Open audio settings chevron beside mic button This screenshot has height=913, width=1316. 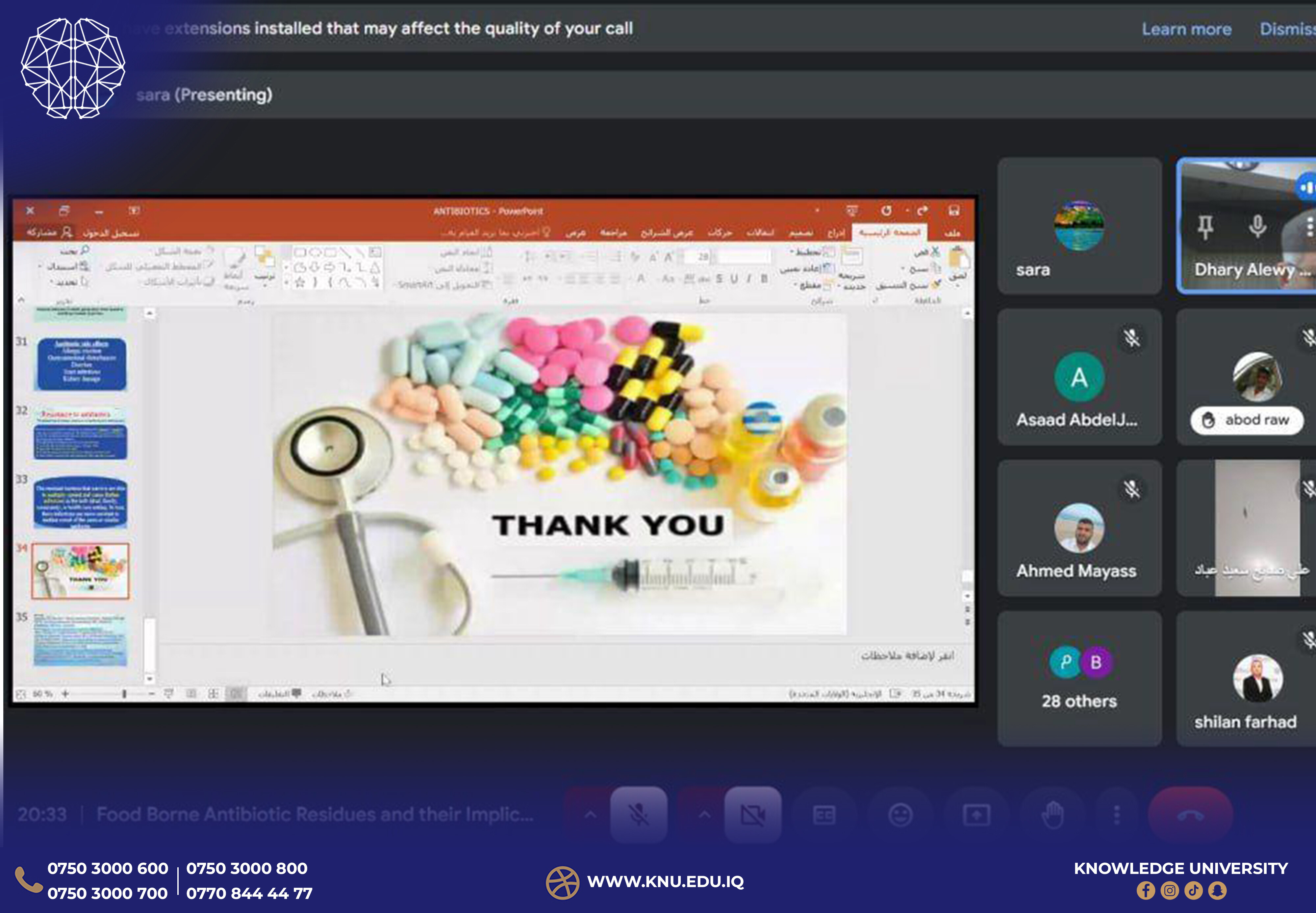pos(590,815)
